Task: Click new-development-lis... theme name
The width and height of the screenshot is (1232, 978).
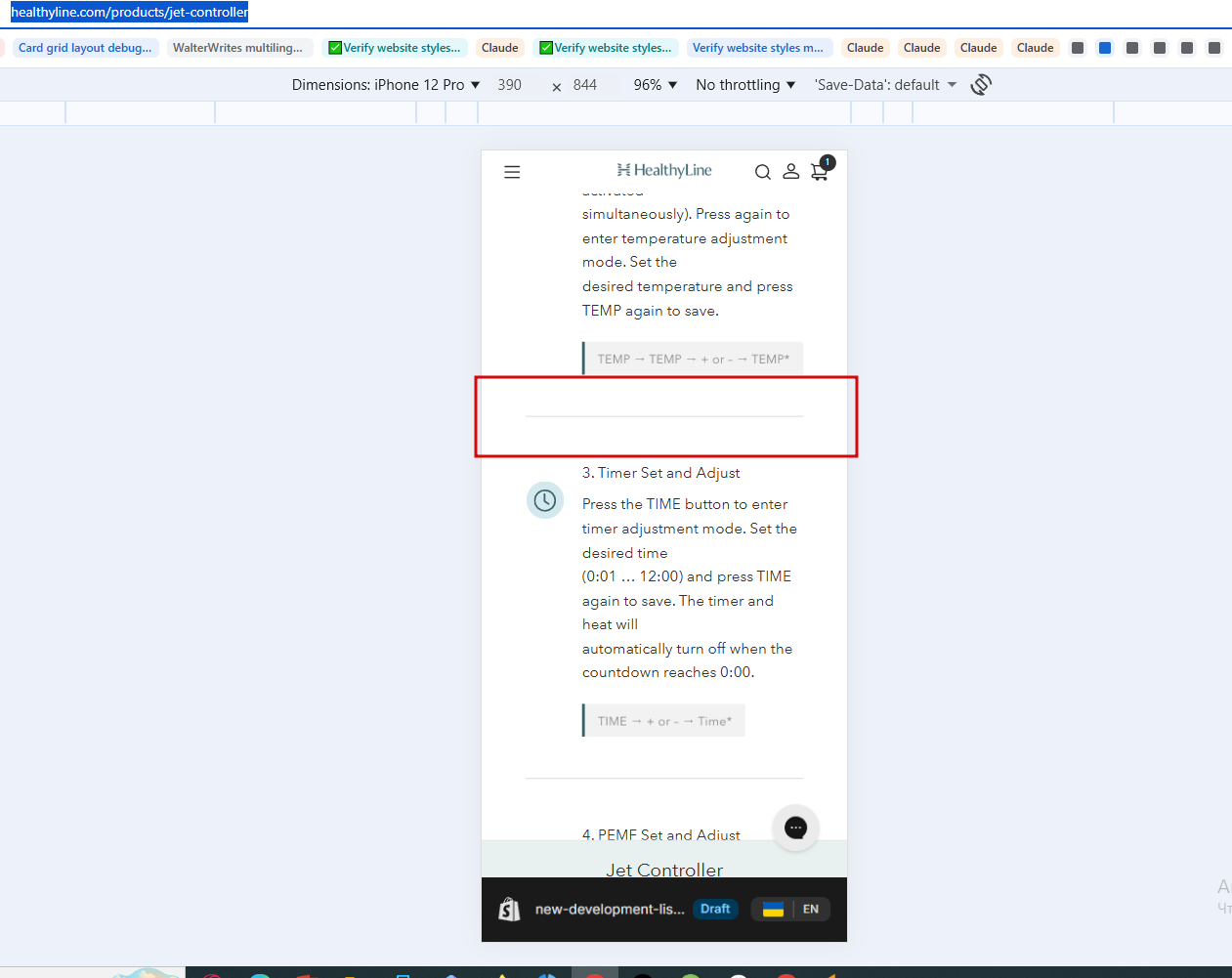Action: pyautogui.click(x=610, y=910)
